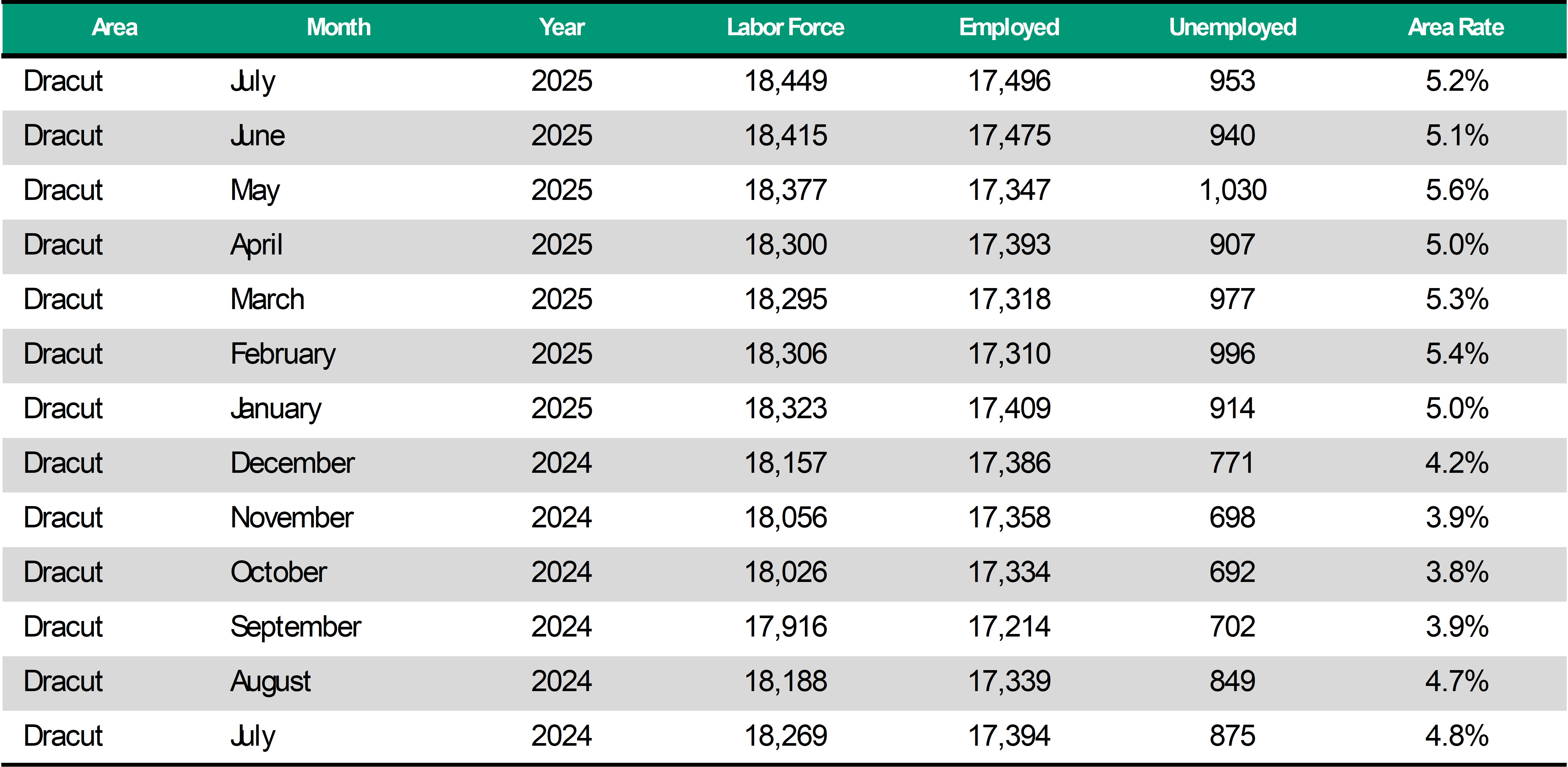Screen dimensions: 1568x767
Task: Select the Area Rate column header
Action: pos(1456,27)
